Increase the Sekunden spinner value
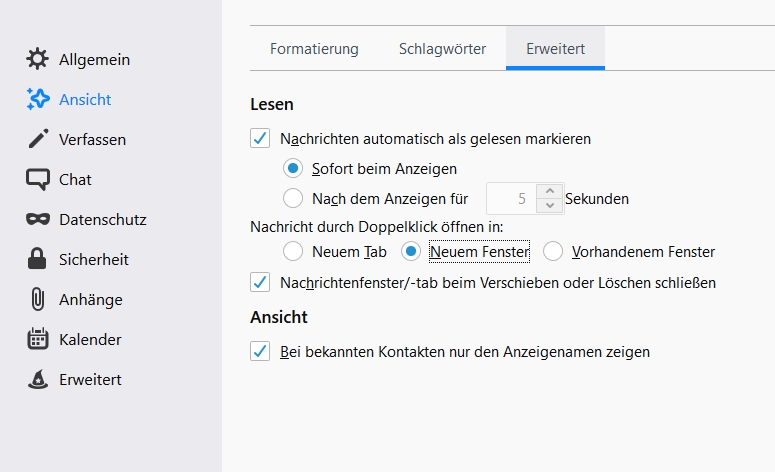This screenshot has width=775, height=472. 549,191
